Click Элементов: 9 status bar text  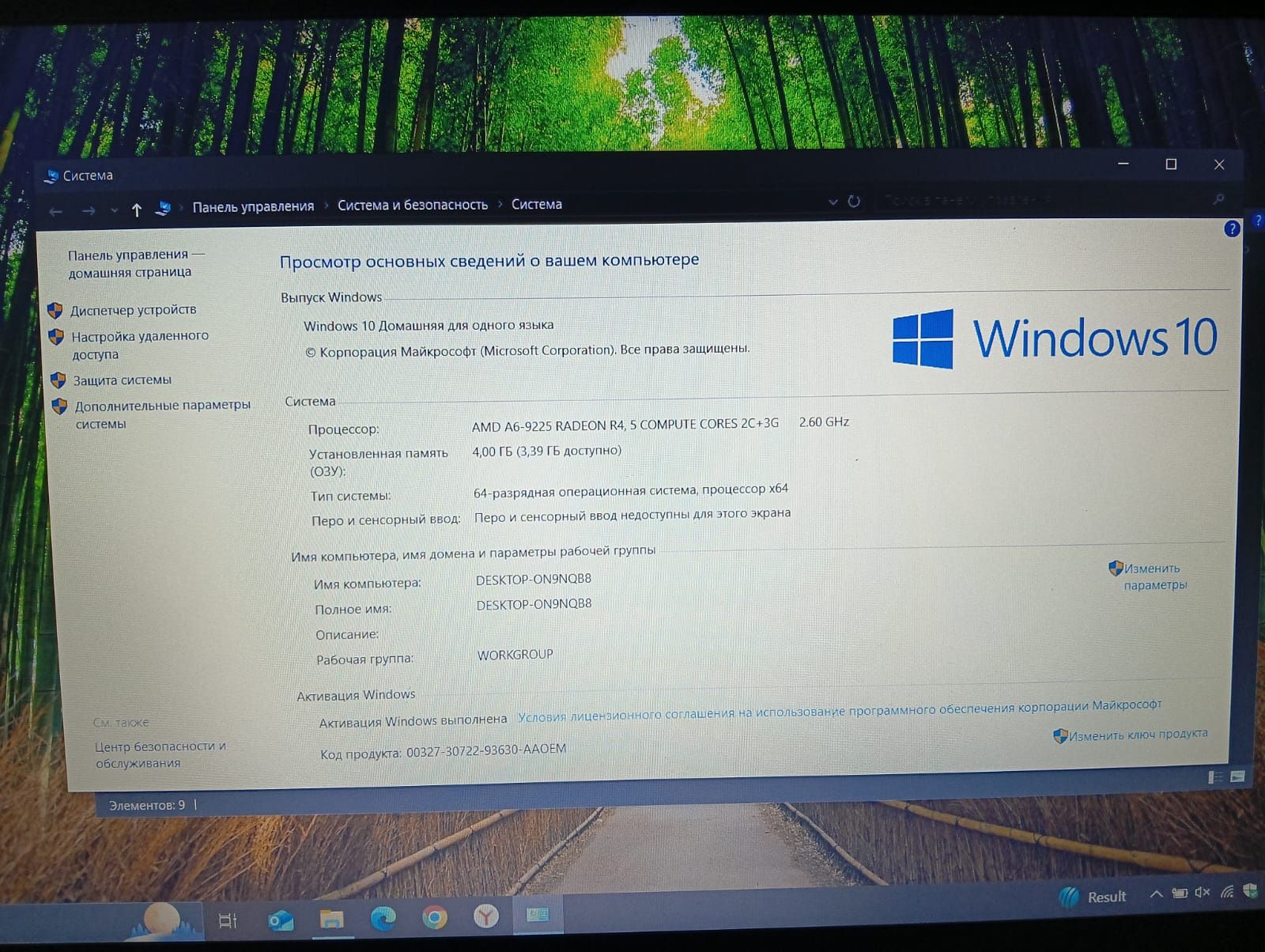(147, 805)
